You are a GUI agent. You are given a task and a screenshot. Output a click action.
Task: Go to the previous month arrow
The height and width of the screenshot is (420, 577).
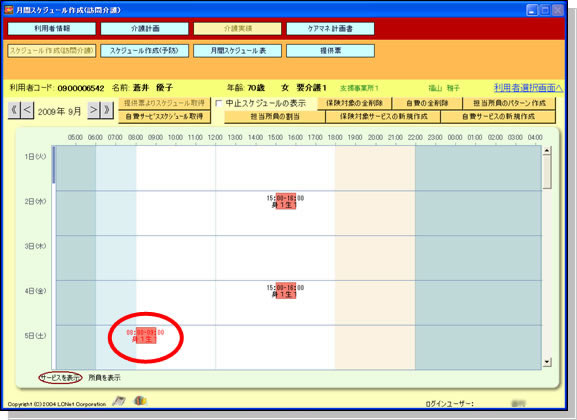[x=27, y=110]
